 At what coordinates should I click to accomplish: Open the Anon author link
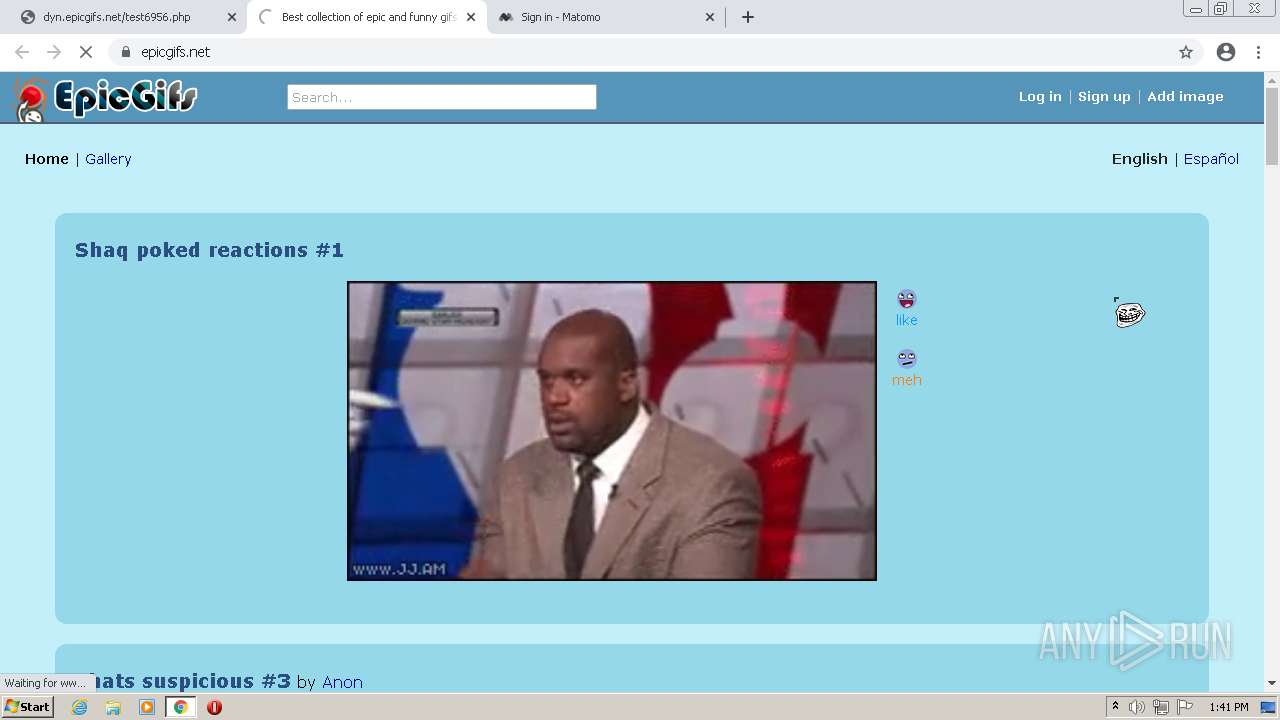click(x=342, y=682)
